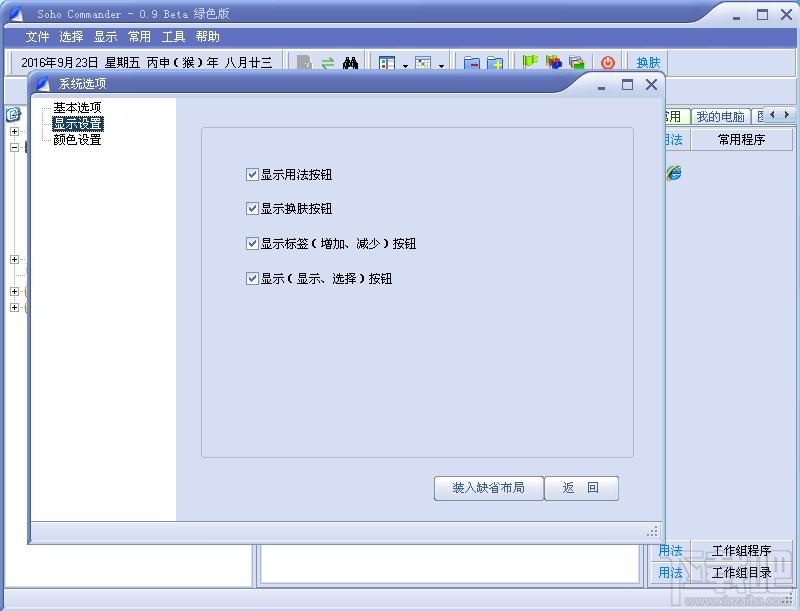Disable 显示(显示、选择)按钮 checkbox
This screenshot has height=611, width=800.
pyautogui.click(x=252, y=278)
